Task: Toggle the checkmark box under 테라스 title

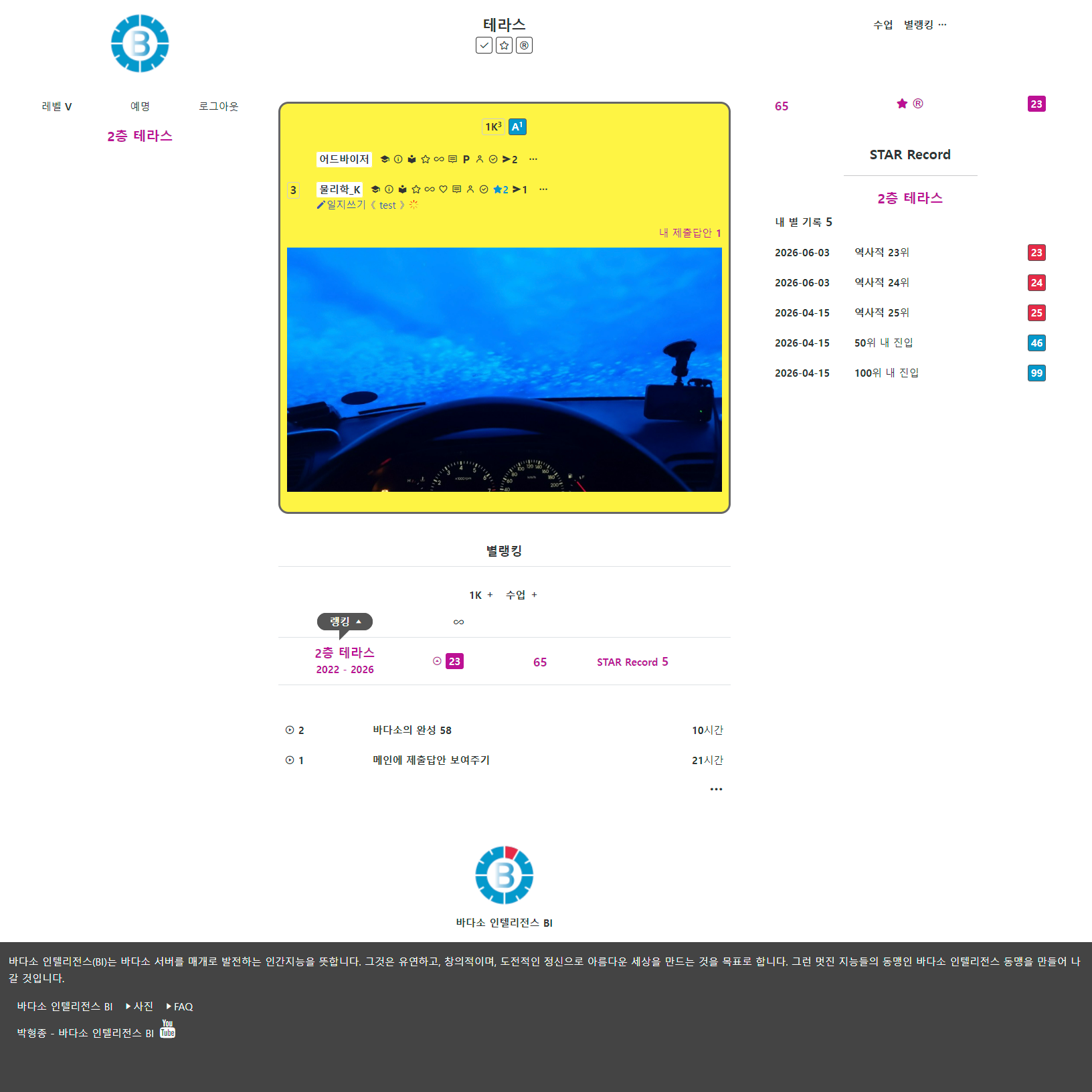Action: point(484,45)
